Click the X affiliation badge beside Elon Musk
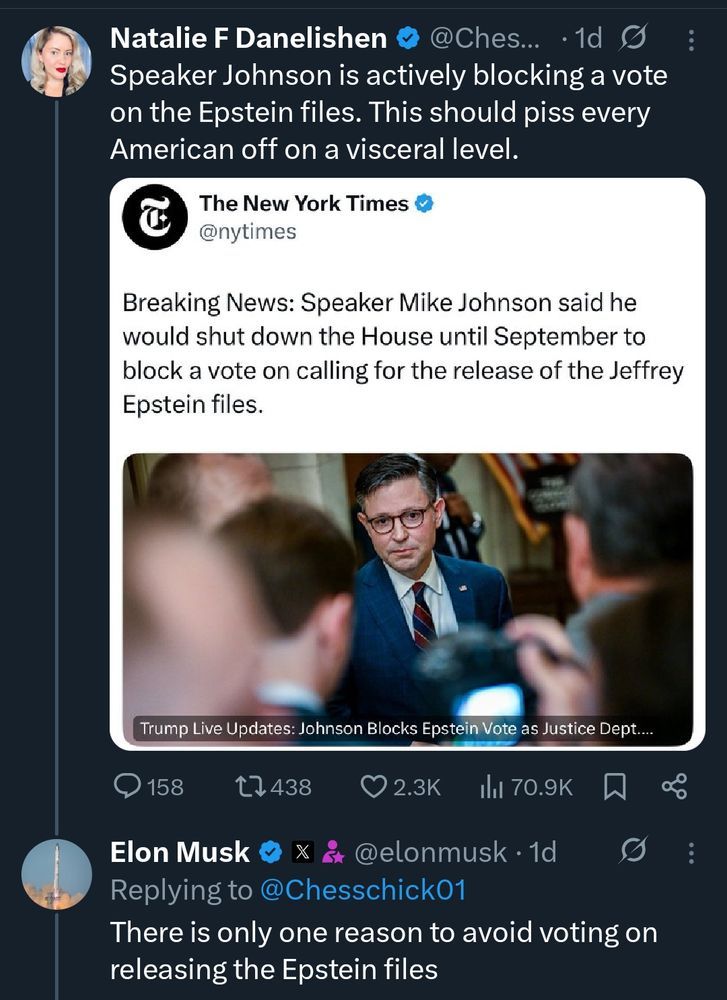Viewport: 727px width, 1000px height. pyautogui.click(x=302, y=853)
